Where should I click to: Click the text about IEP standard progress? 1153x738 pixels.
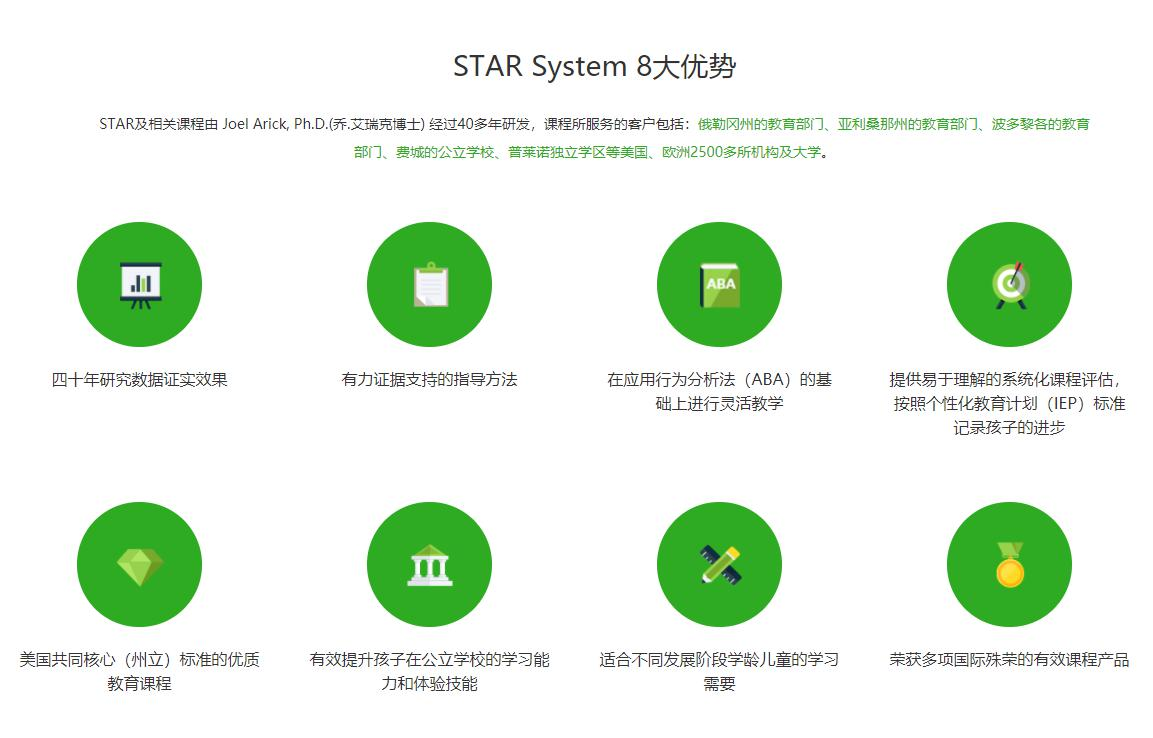point(1009,404)
